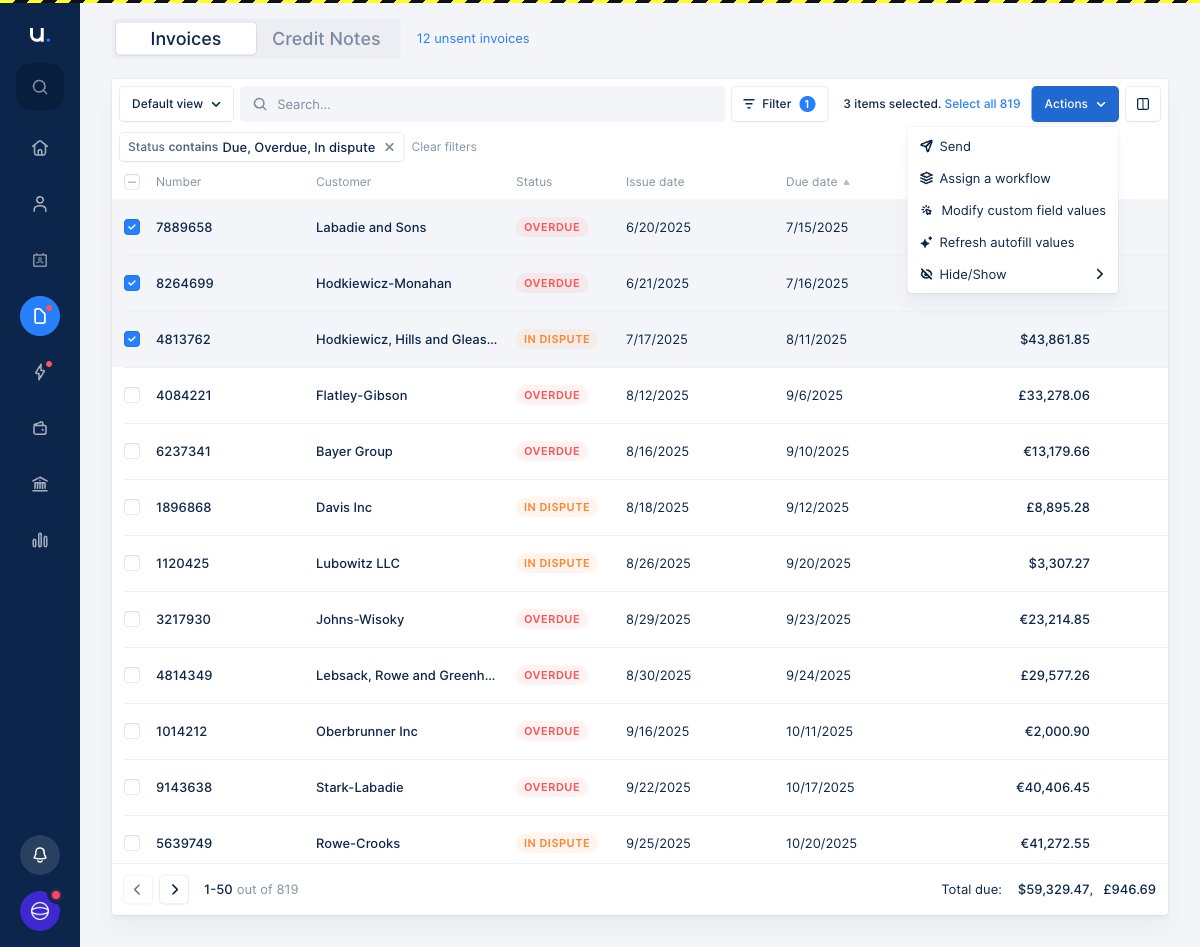Click the layers icon beside Assign a workflow
1200x947 pixels.
click(926, 178)
